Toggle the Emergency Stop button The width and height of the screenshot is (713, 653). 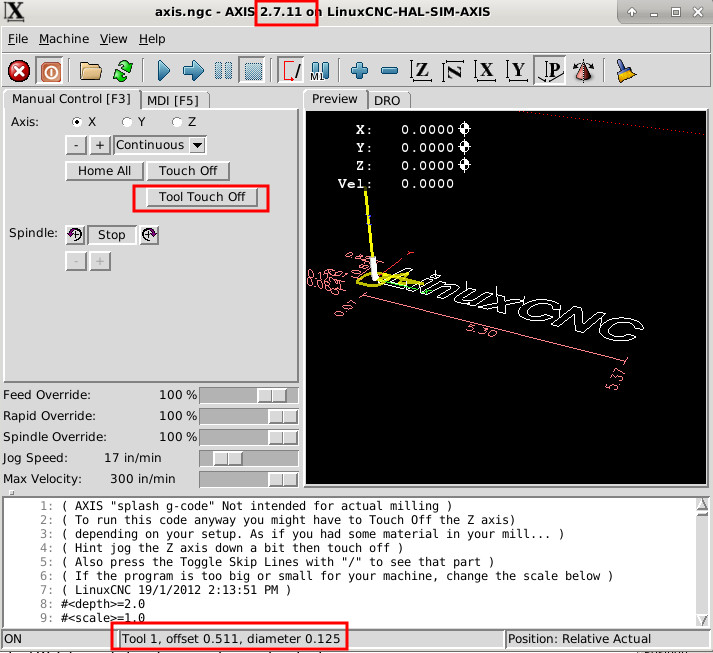19,71
